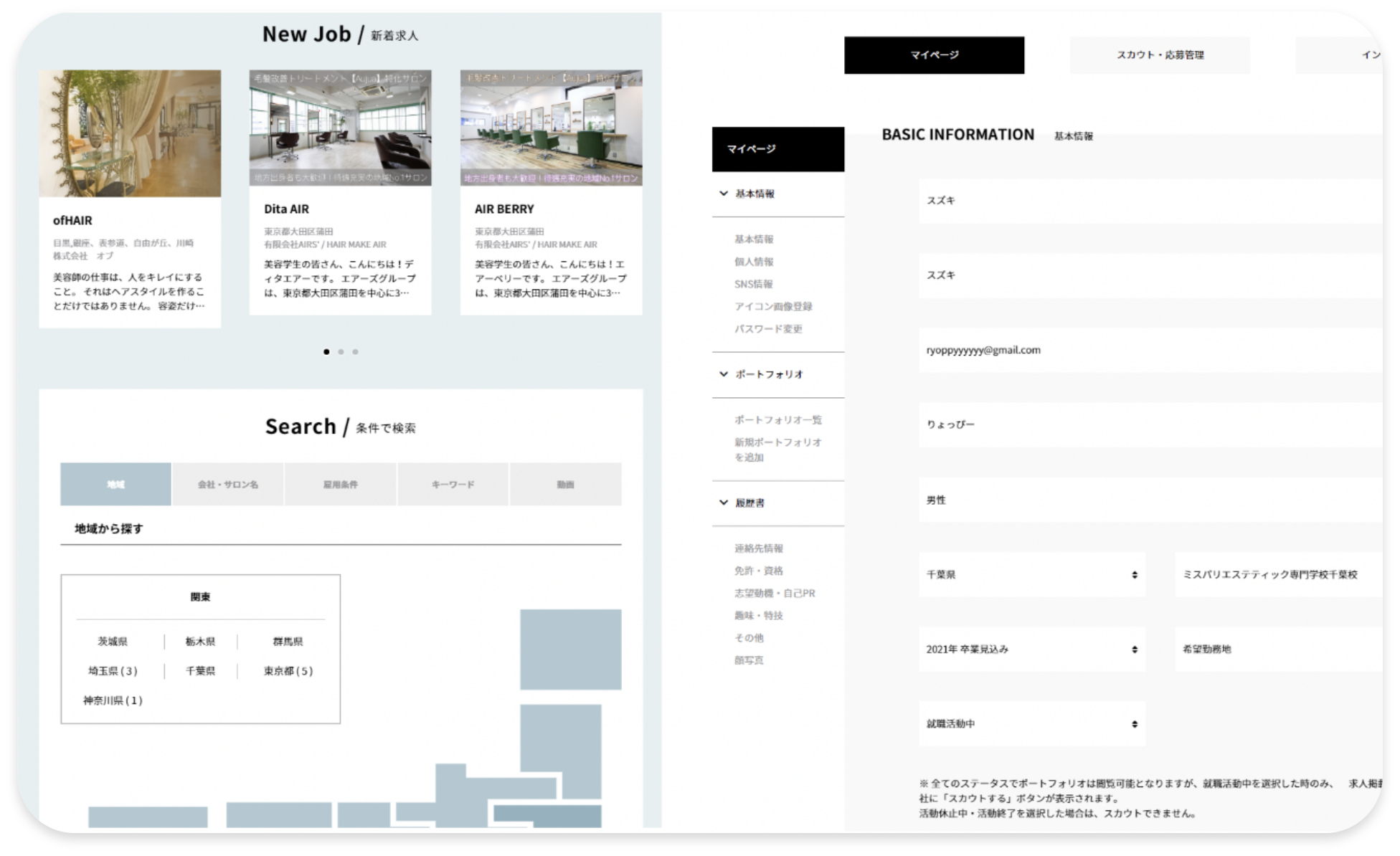Select the キーワード search tab

pyautogui.click(x=453, y=485)
